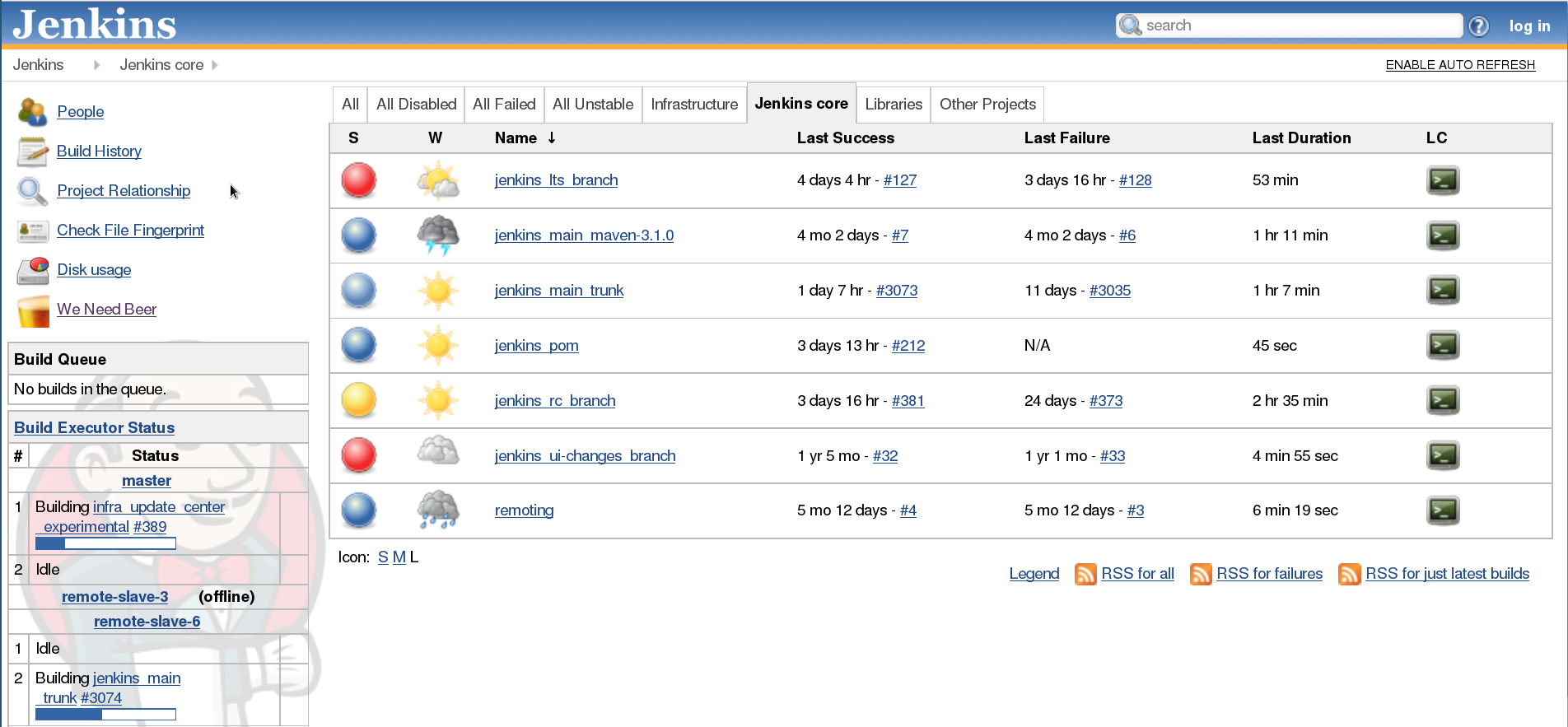The width and height of the screenshot is (1568, 727).
Task: Switch to the All Failed tab
Action: (x=504, y=105)
